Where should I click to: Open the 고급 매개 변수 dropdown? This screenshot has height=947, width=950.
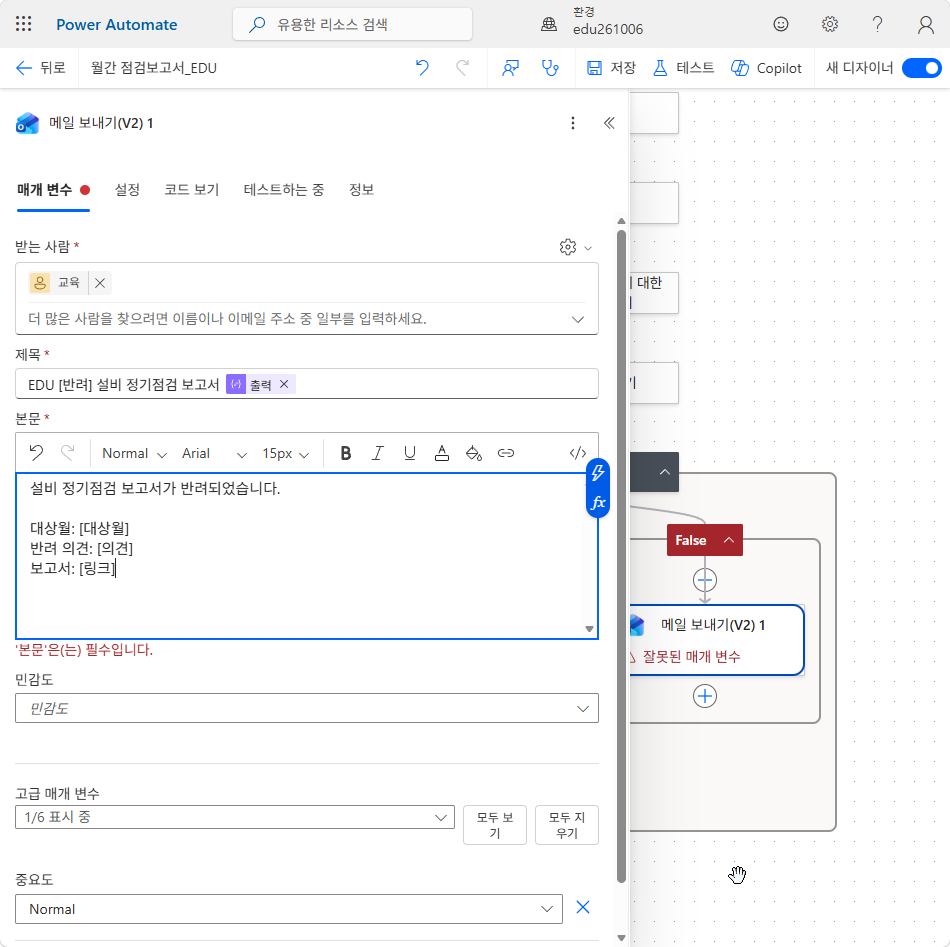pos(235,817)
